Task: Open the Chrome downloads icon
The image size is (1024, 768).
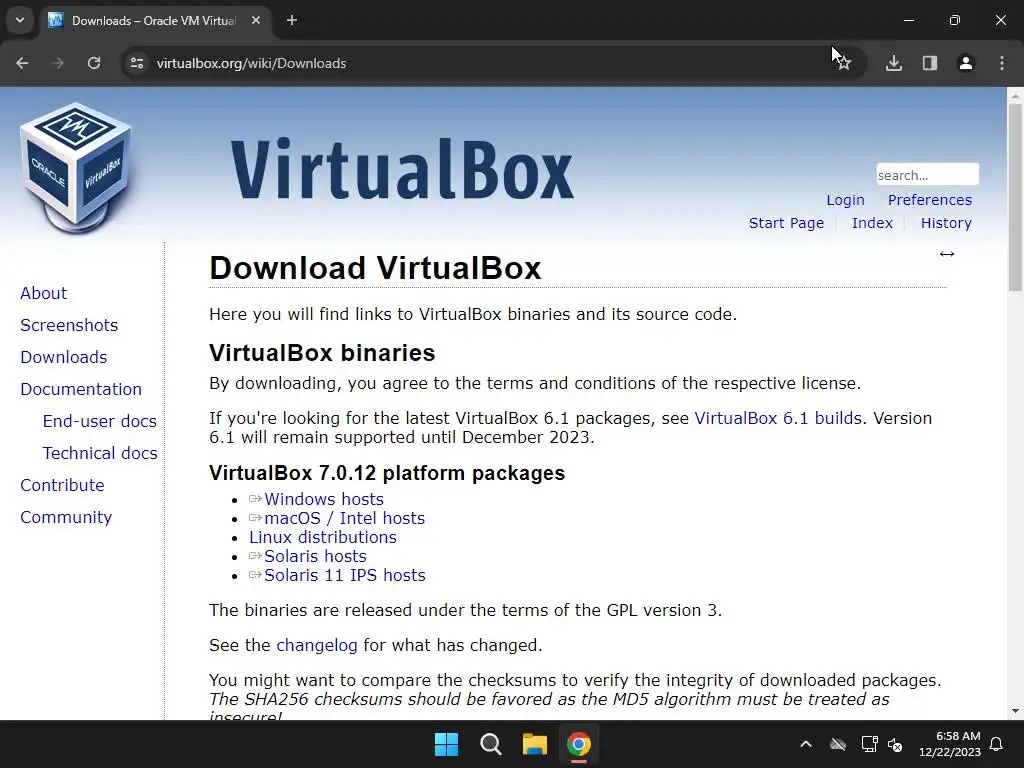Action: tap(894, 63)
